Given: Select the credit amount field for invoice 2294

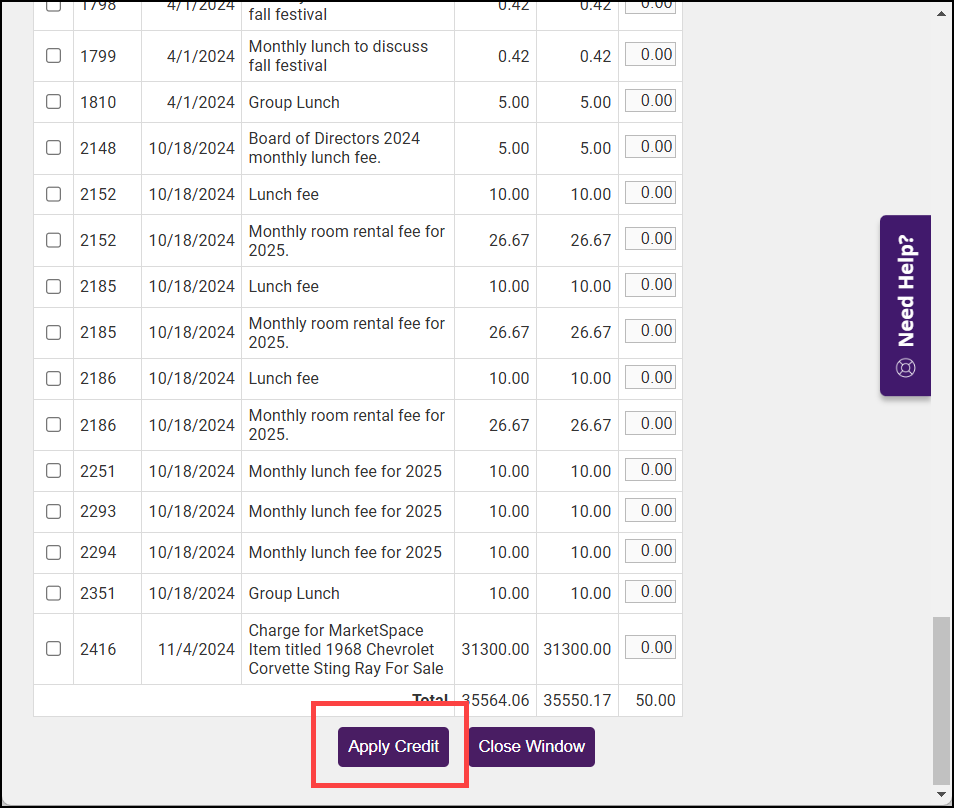Looking at the screenshot, I should point(650,551).
